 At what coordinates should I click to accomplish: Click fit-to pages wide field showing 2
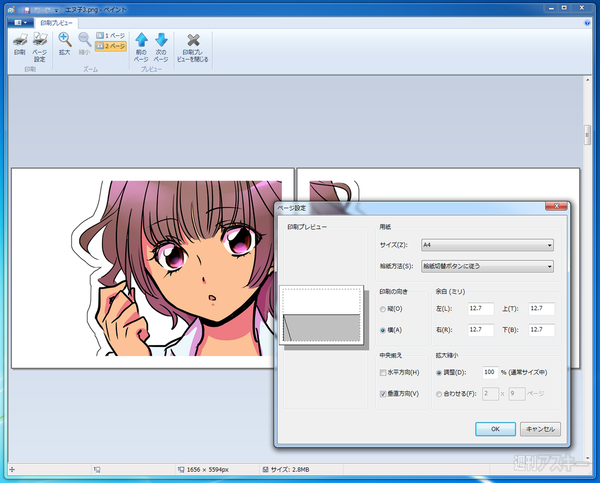pyautogui.click(x=490, y=393)
